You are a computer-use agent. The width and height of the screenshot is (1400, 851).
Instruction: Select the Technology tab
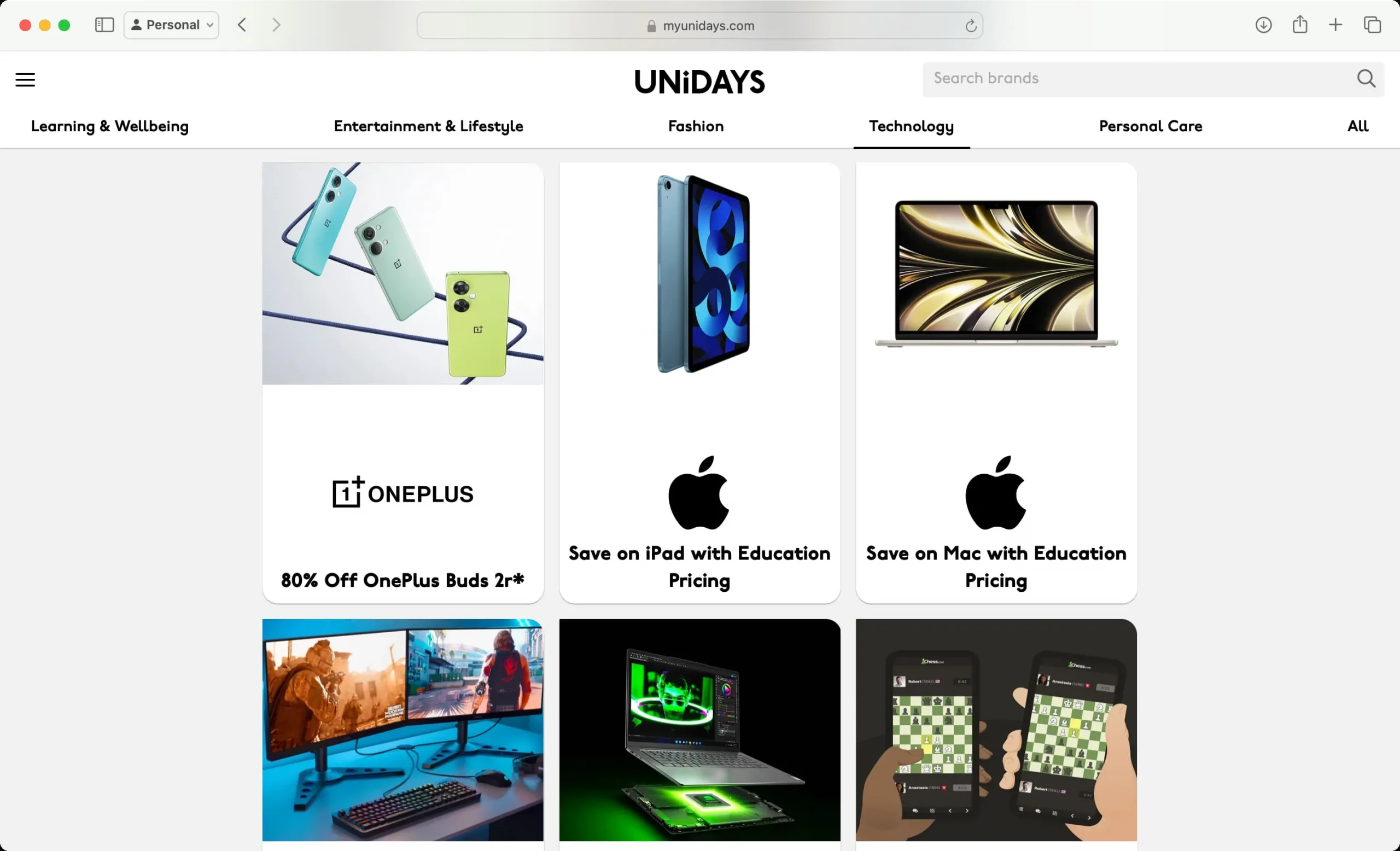pyautogui.click(x=912, y=127)
